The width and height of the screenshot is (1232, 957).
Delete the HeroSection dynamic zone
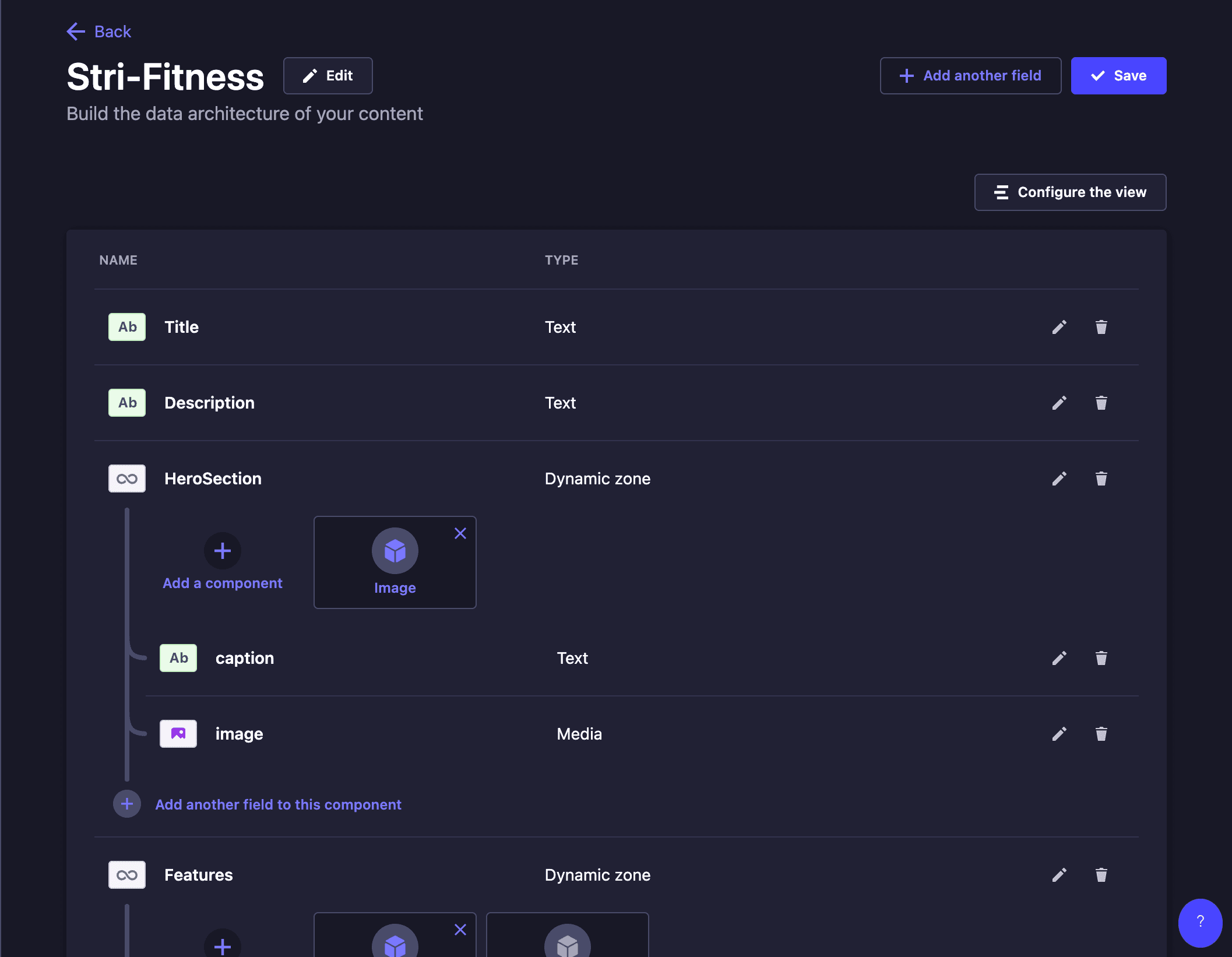point(1101,478)
